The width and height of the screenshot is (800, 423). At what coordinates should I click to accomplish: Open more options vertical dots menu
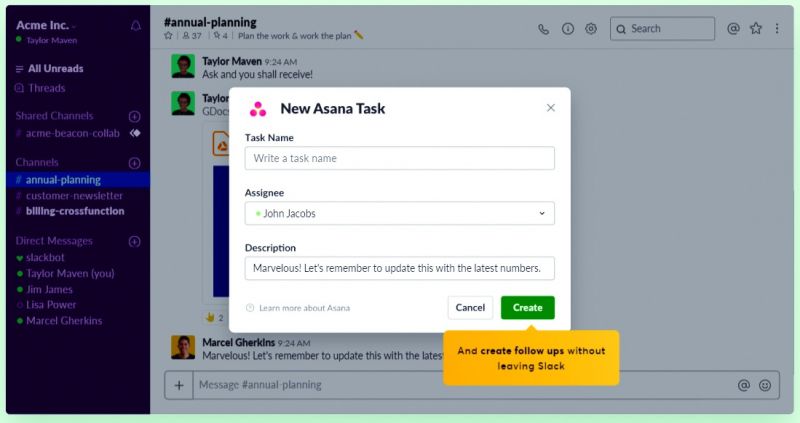tap(777, 29)
